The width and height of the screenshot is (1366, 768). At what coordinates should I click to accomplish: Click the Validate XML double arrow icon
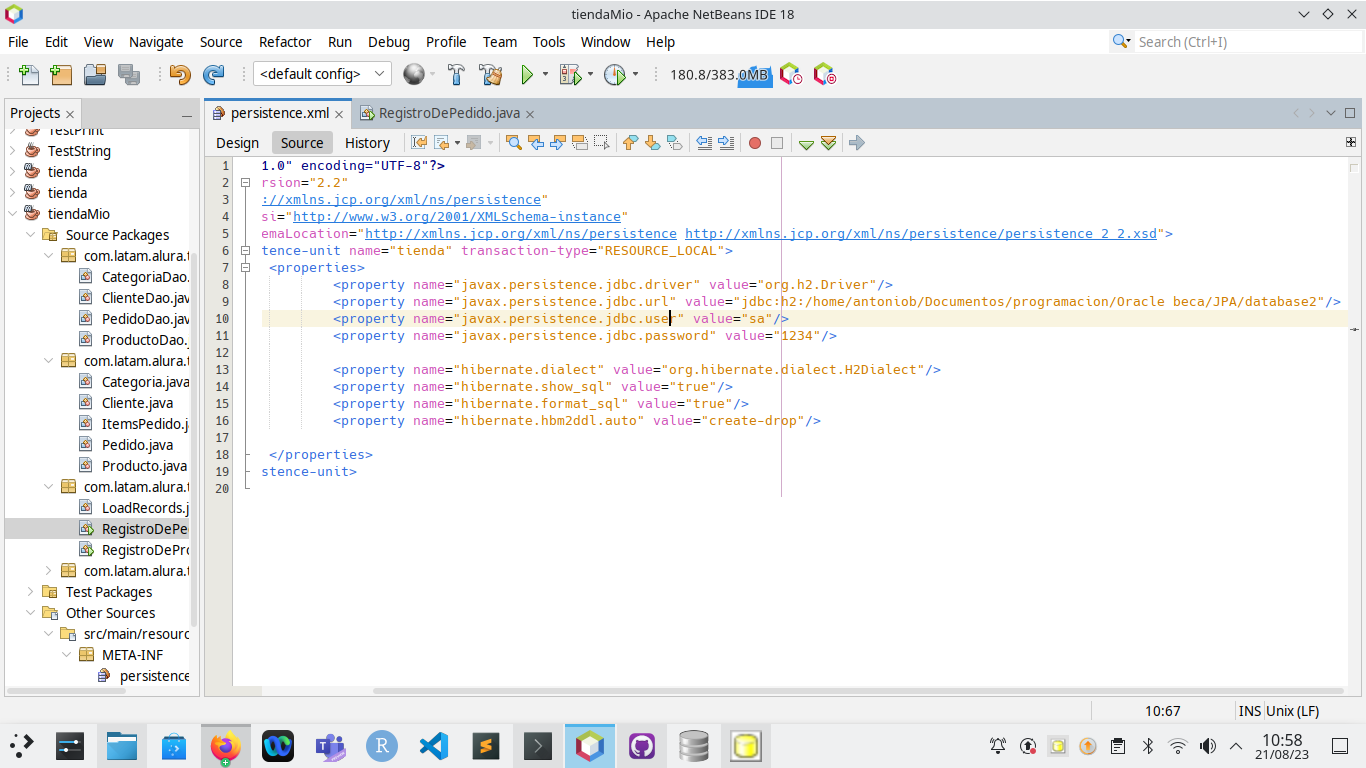[x=828, y=143]
